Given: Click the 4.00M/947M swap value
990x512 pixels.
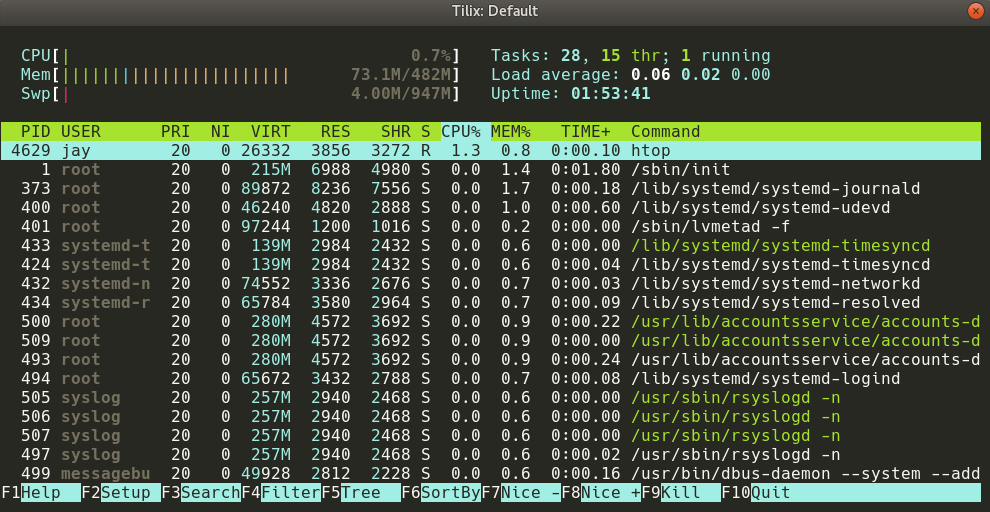Looking at the screenshot, I should (x=402, y=94).
